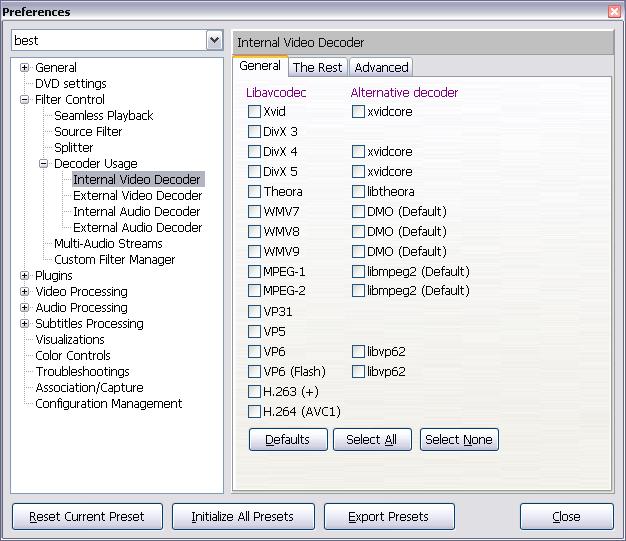Open the Advanced tab

tap(381, 67)
